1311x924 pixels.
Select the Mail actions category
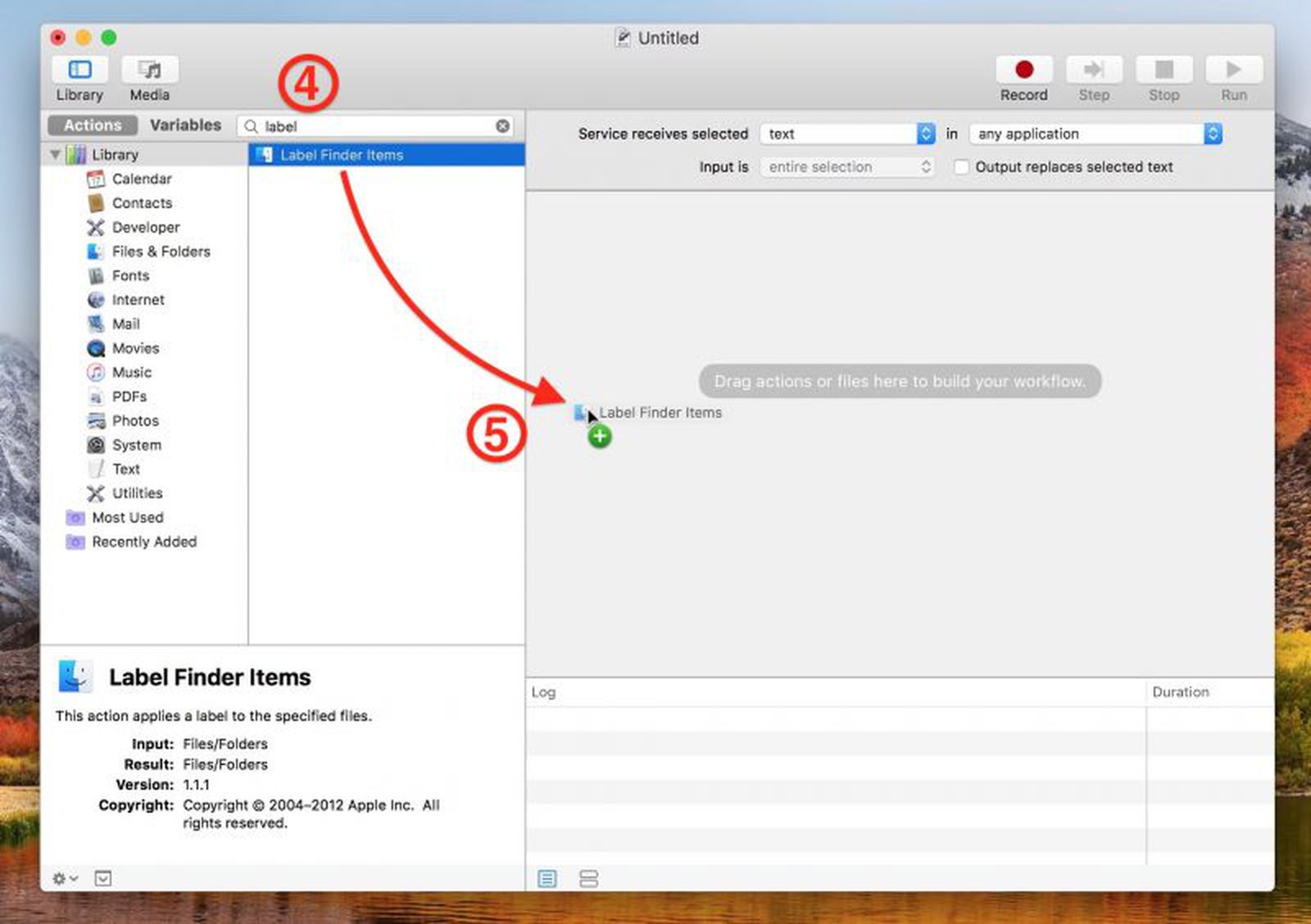(x=125, y=324)
